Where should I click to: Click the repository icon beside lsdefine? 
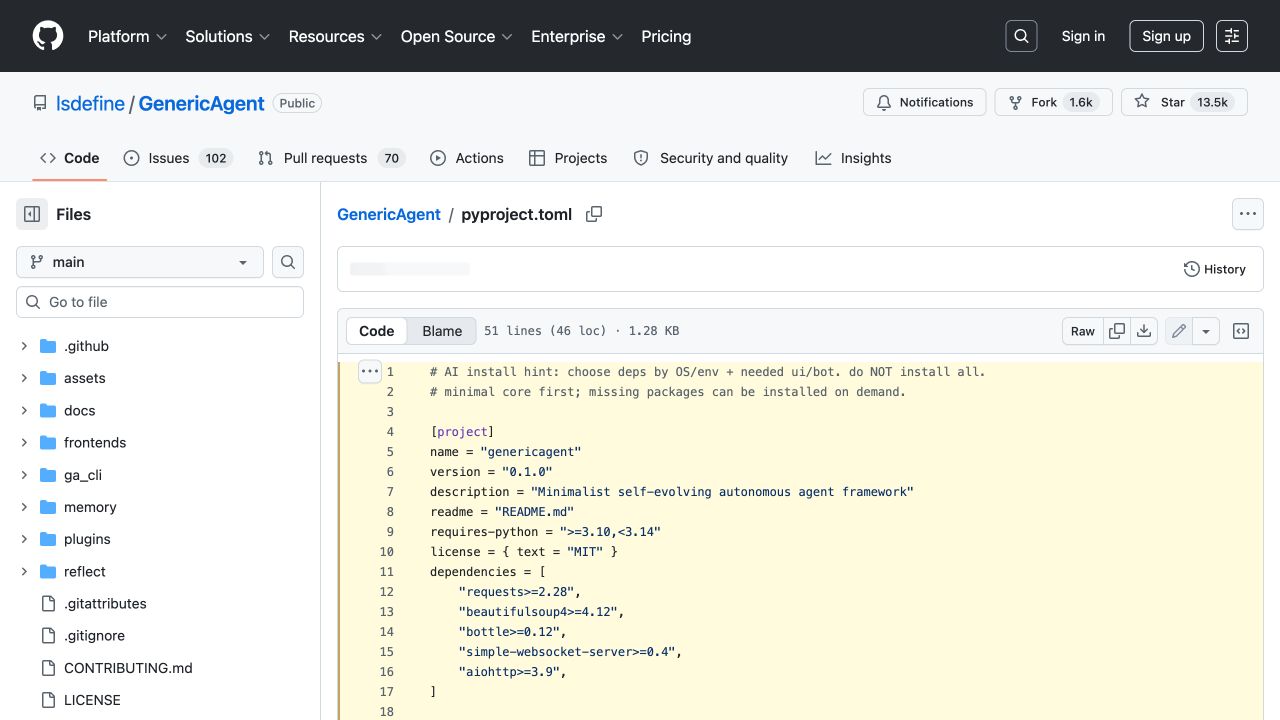tap(40, 103)
